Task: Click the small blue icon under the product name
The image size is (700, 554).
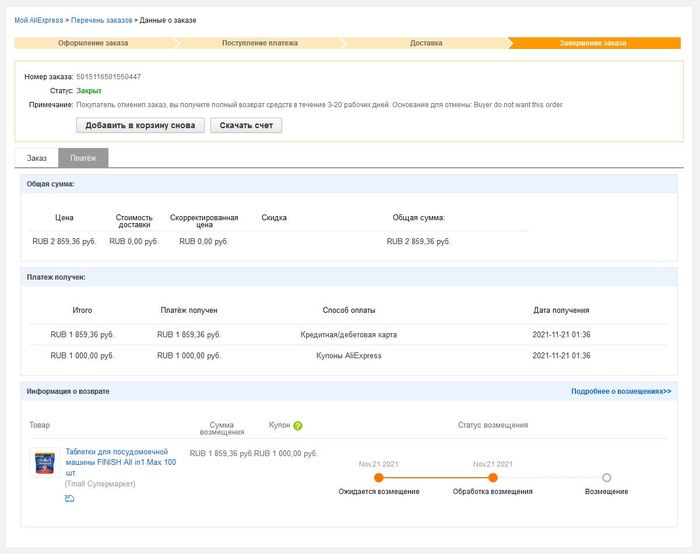Action: pos(70,498)
